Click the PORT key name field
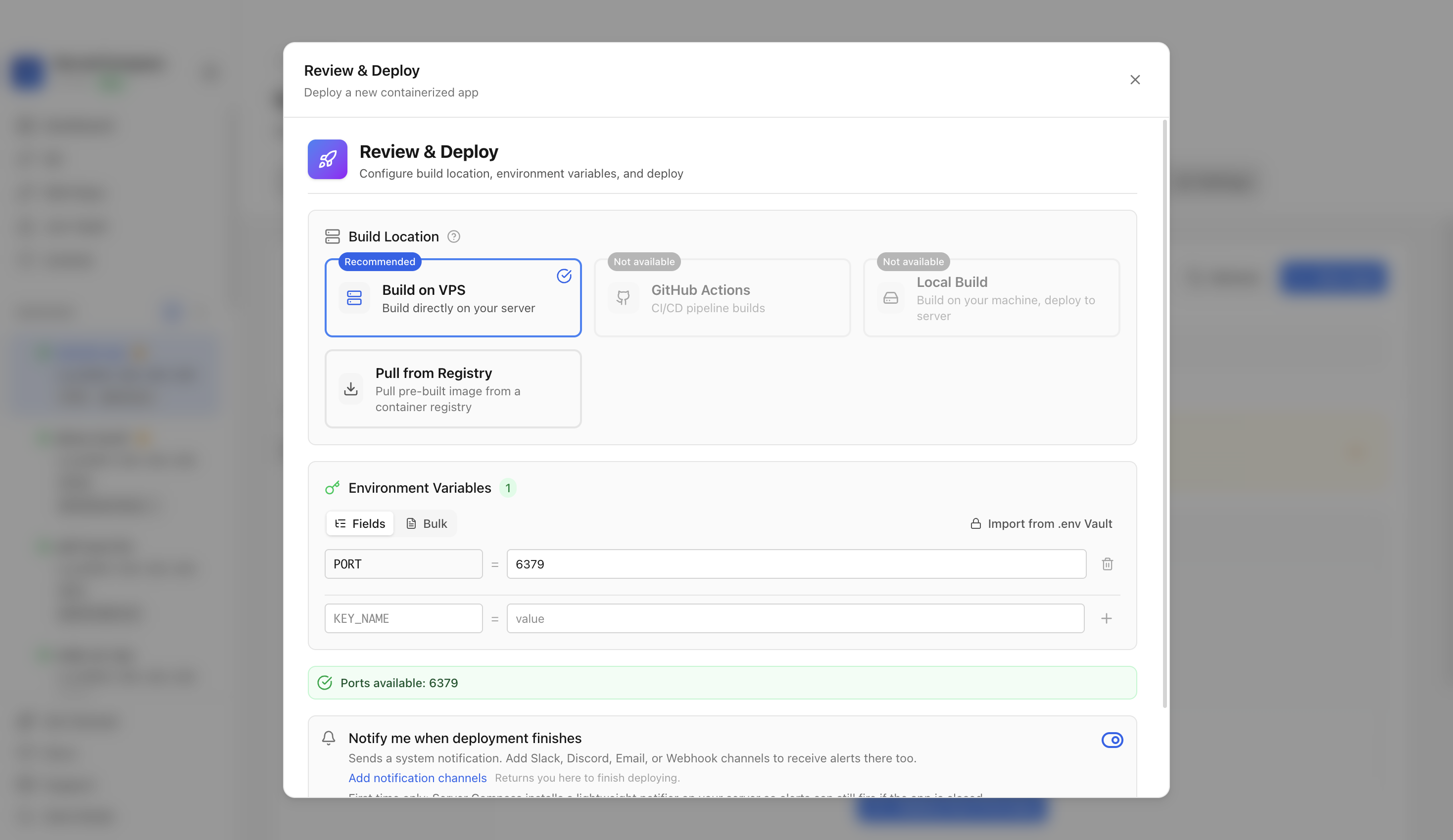Viewport: 1453px width, 840px height. [x=404, y=564]
